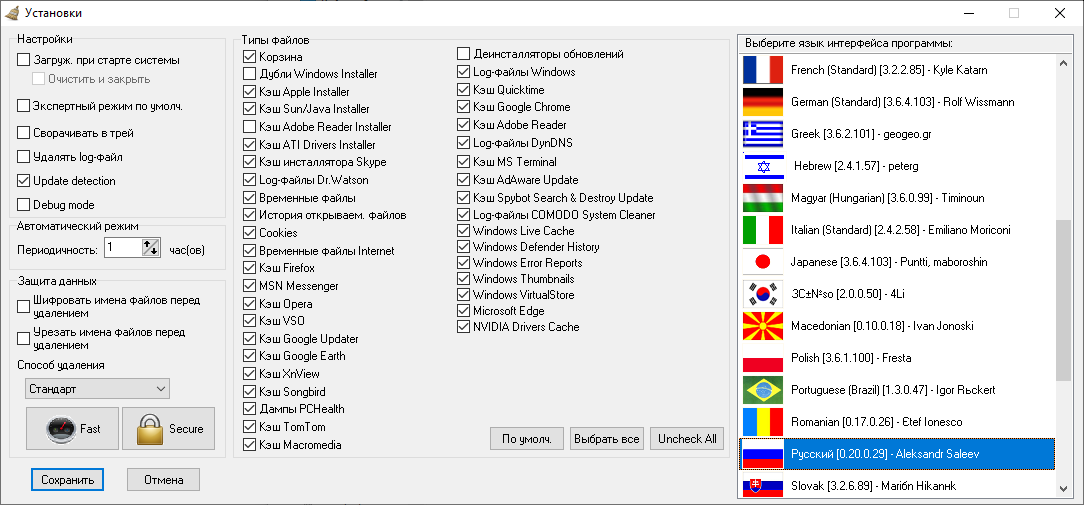Image resolution: width=1084 pixels, height=505 pixels.
Task: Disable Update detection checkbox
Action: [x=24, y=181]
